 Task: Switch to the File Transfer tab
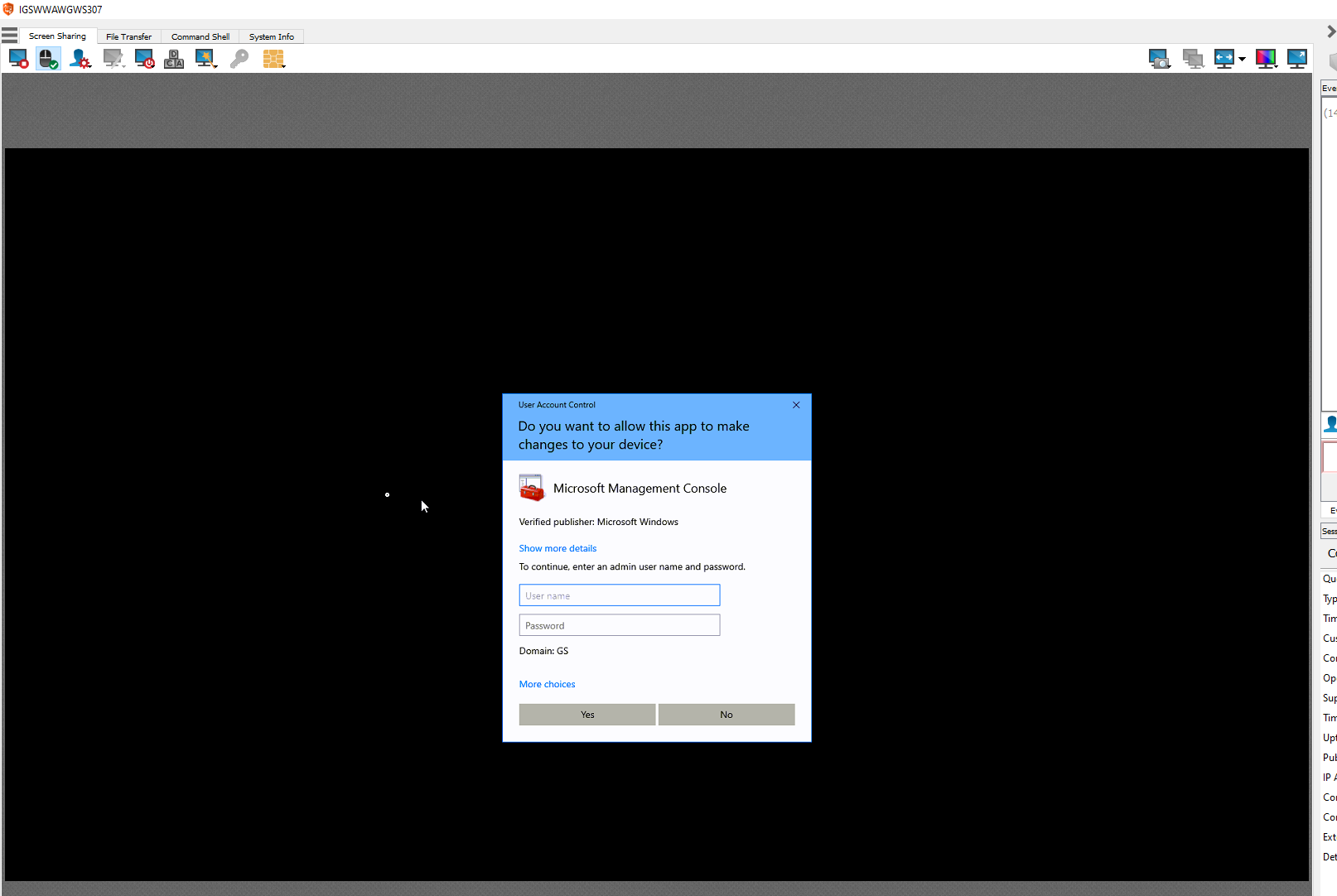(128, 36)
